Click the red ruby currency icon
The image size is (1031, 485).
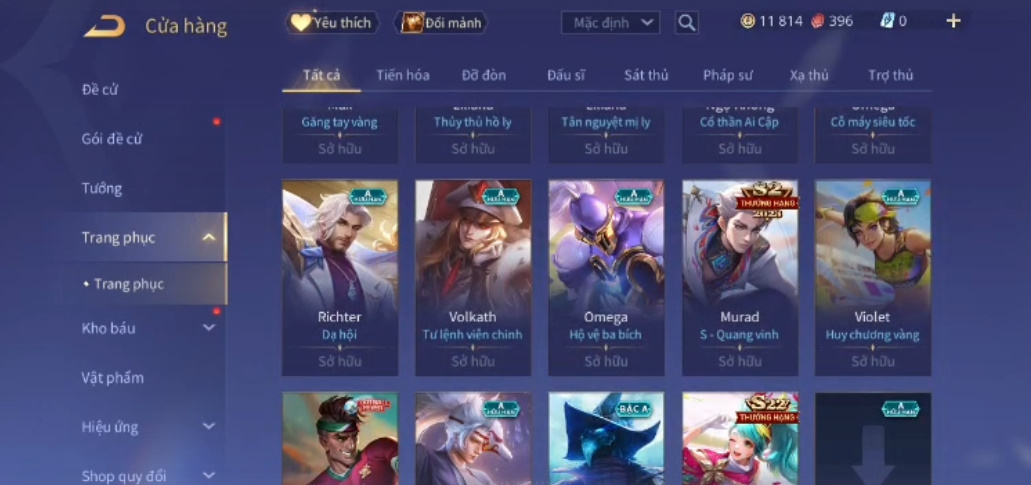click(817, 21)
